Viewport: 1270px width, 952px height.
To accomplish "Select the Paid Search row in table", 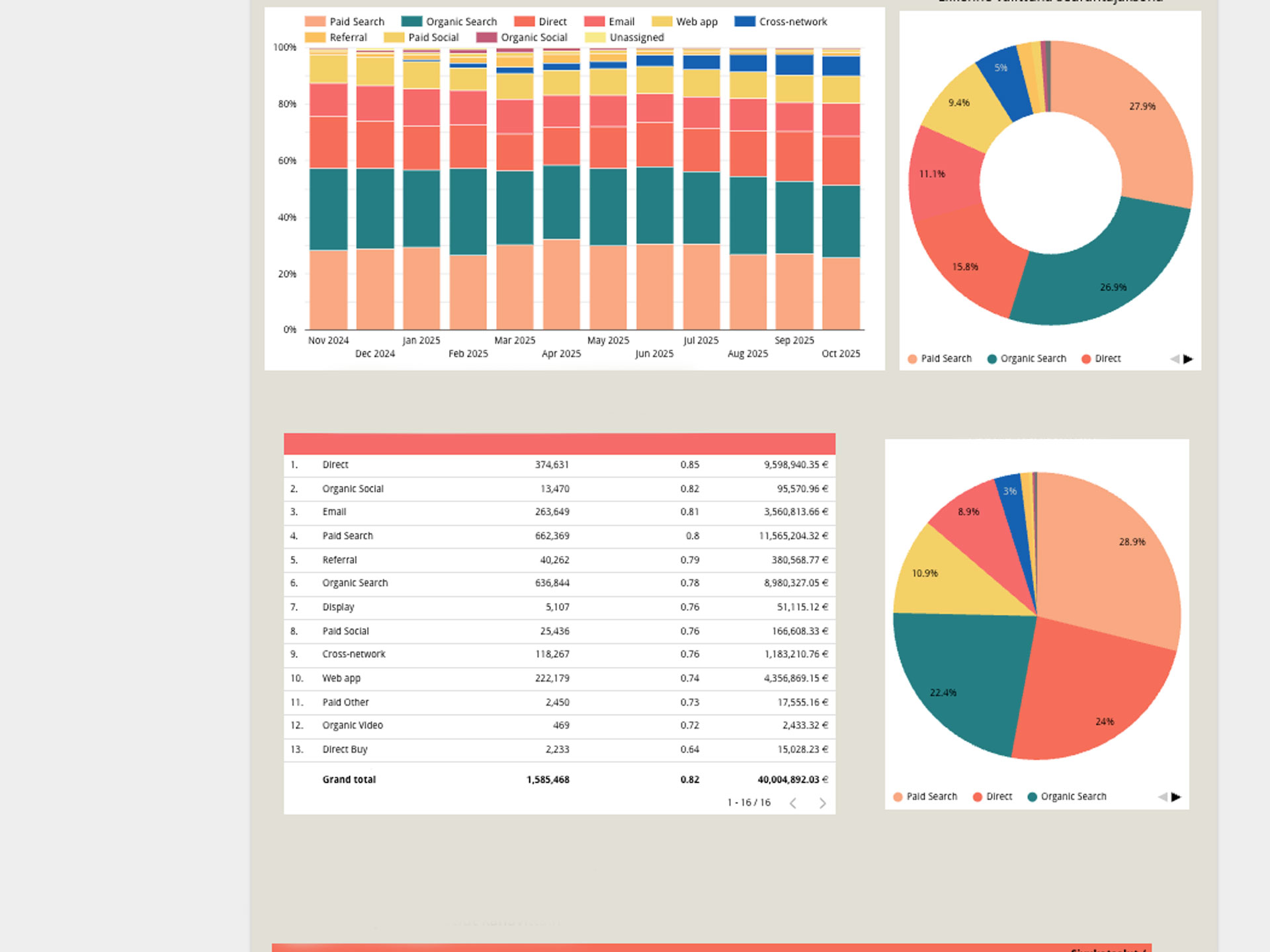I will pos(348,535).
